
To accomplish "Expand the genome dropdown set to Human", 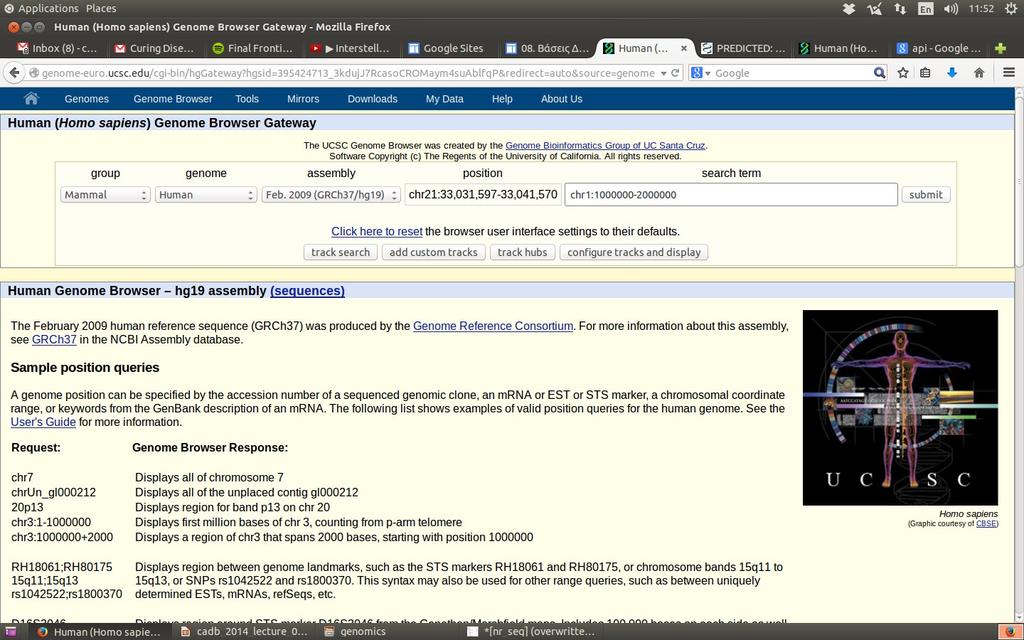I will pos(206,195).
